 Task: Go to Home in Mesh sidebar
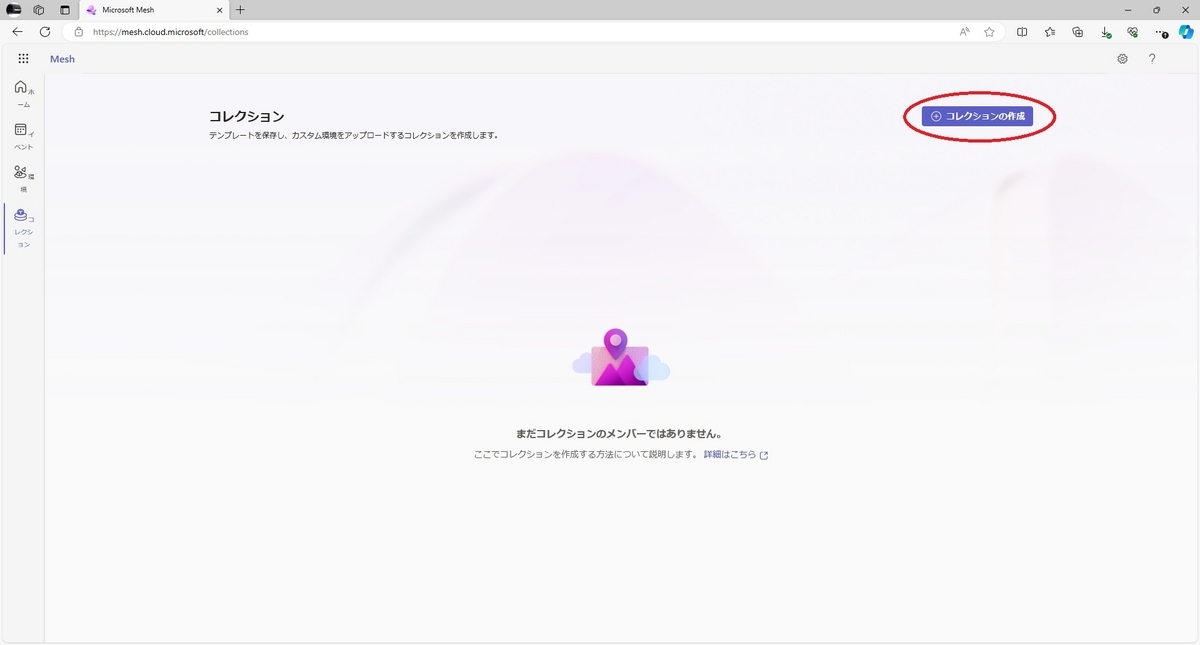coord(23,93)
